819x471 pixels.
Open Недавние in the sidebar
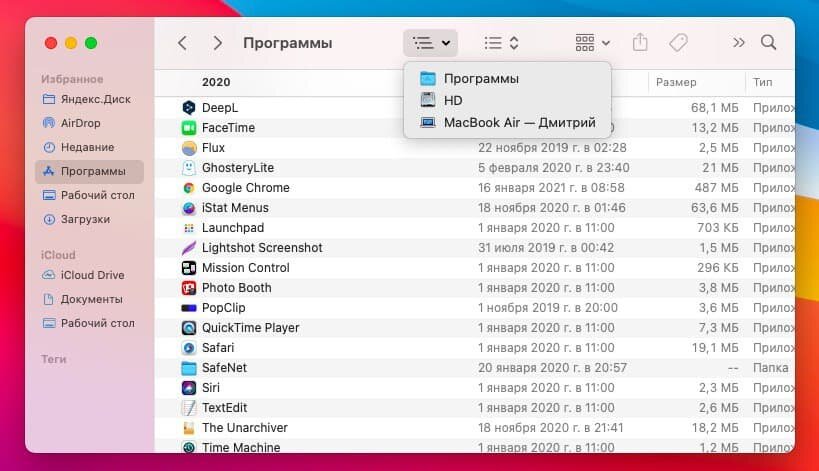click(89, 147)
